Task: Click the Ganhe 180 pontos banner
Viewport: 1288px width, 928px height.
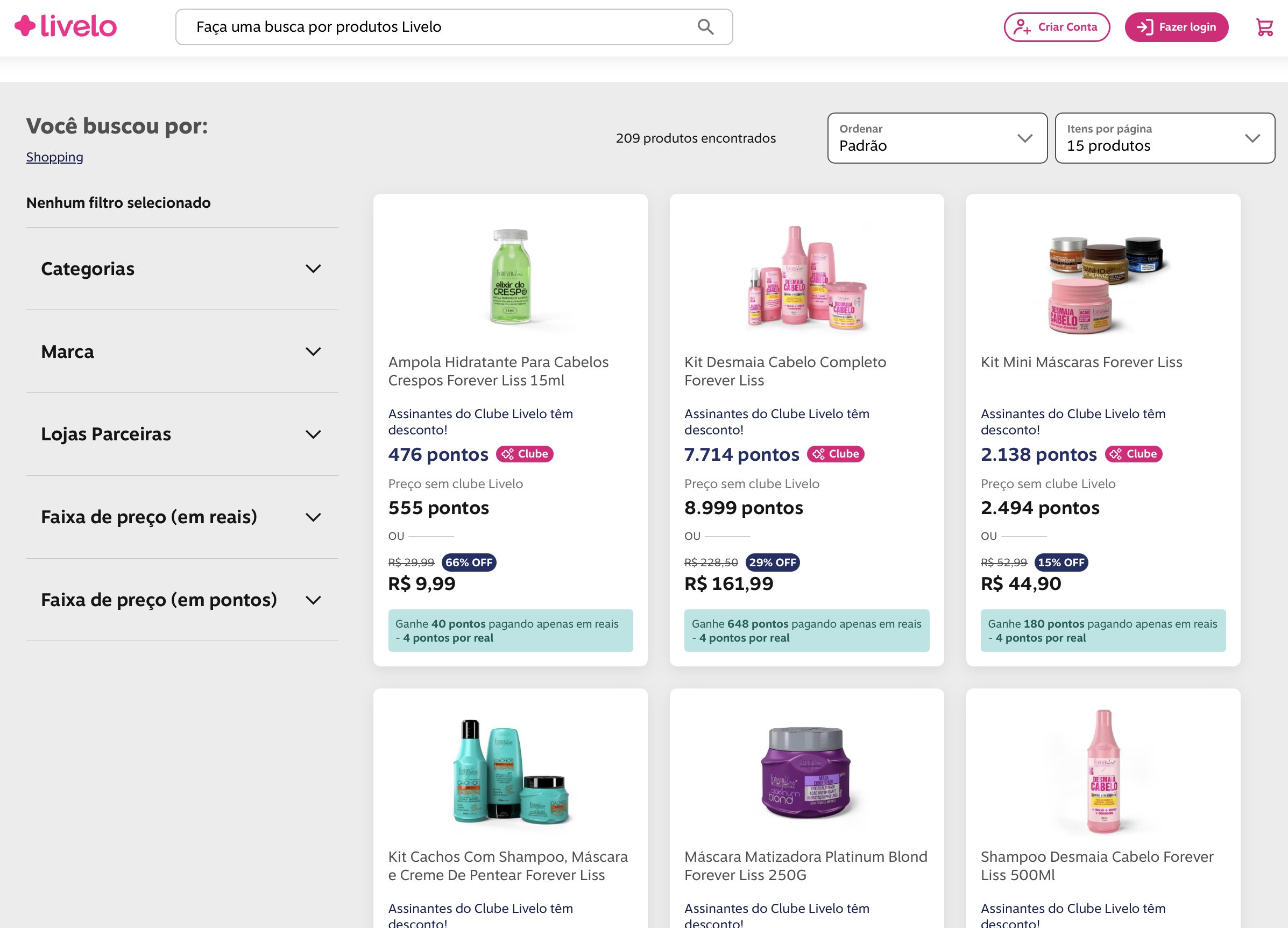Action: (x=1103, y=631)
